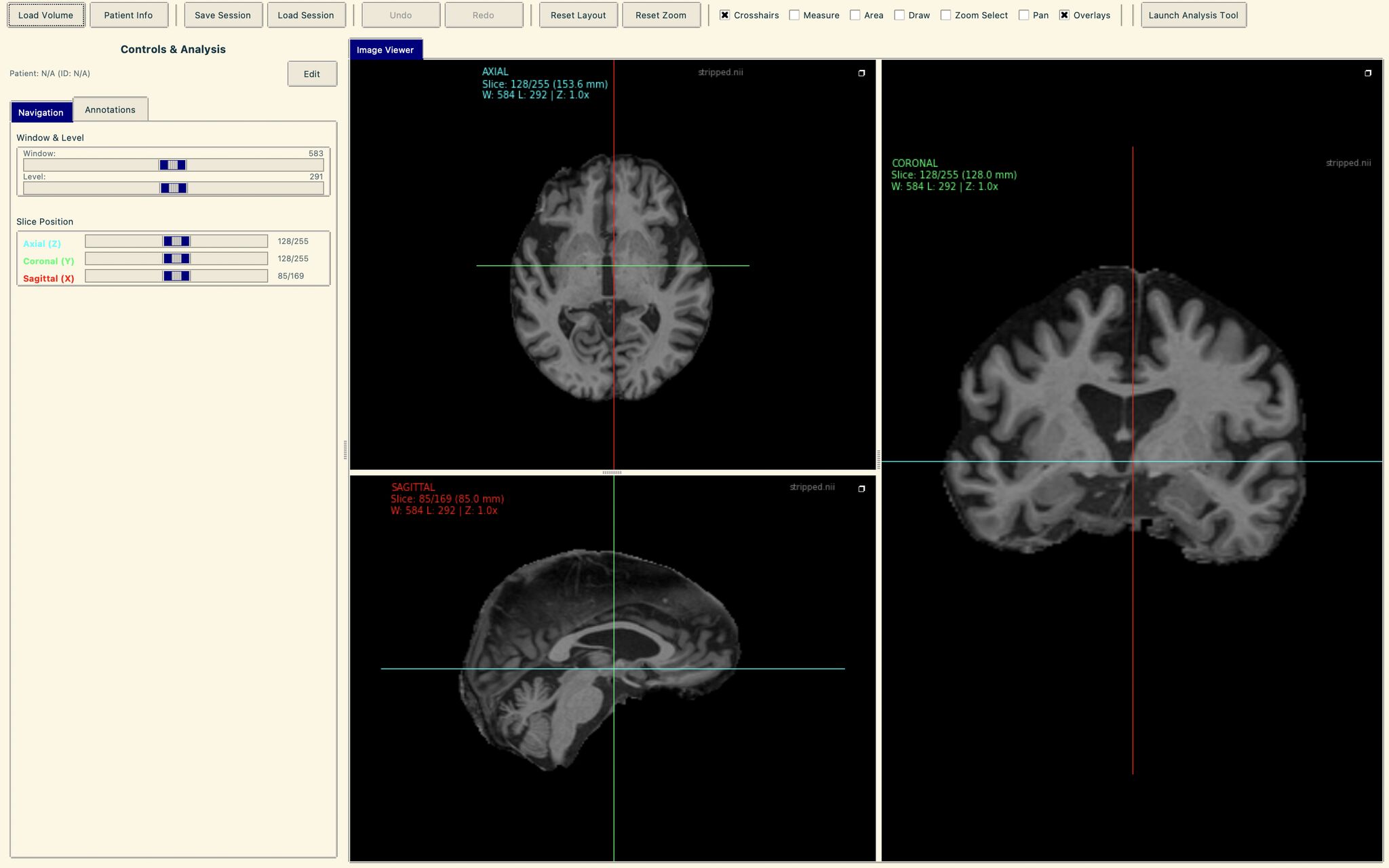Enable Zoom Select mode
The height and width of the screenshot is (868, 1389).
[945, 15]
